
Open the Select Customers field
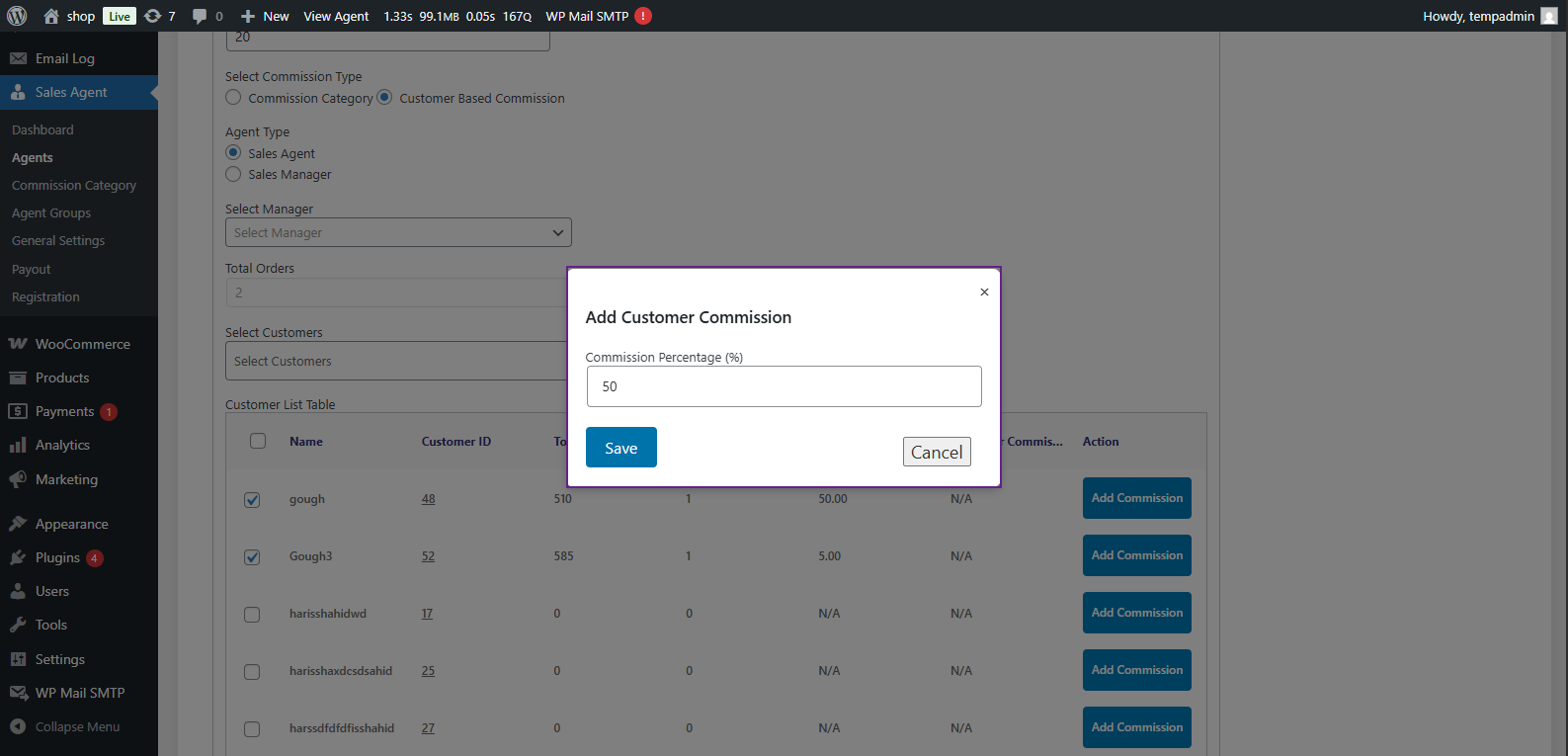pos(395,362)
